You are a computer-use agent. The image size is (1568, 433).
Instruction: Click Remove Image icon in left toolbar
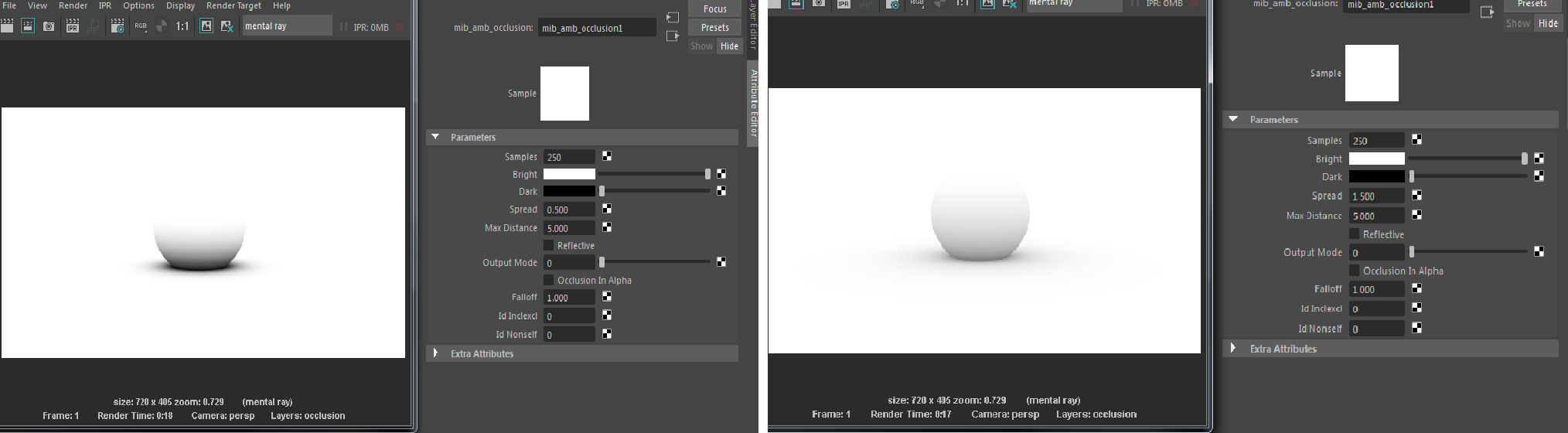pyautogui.click(x=227, y=26)
